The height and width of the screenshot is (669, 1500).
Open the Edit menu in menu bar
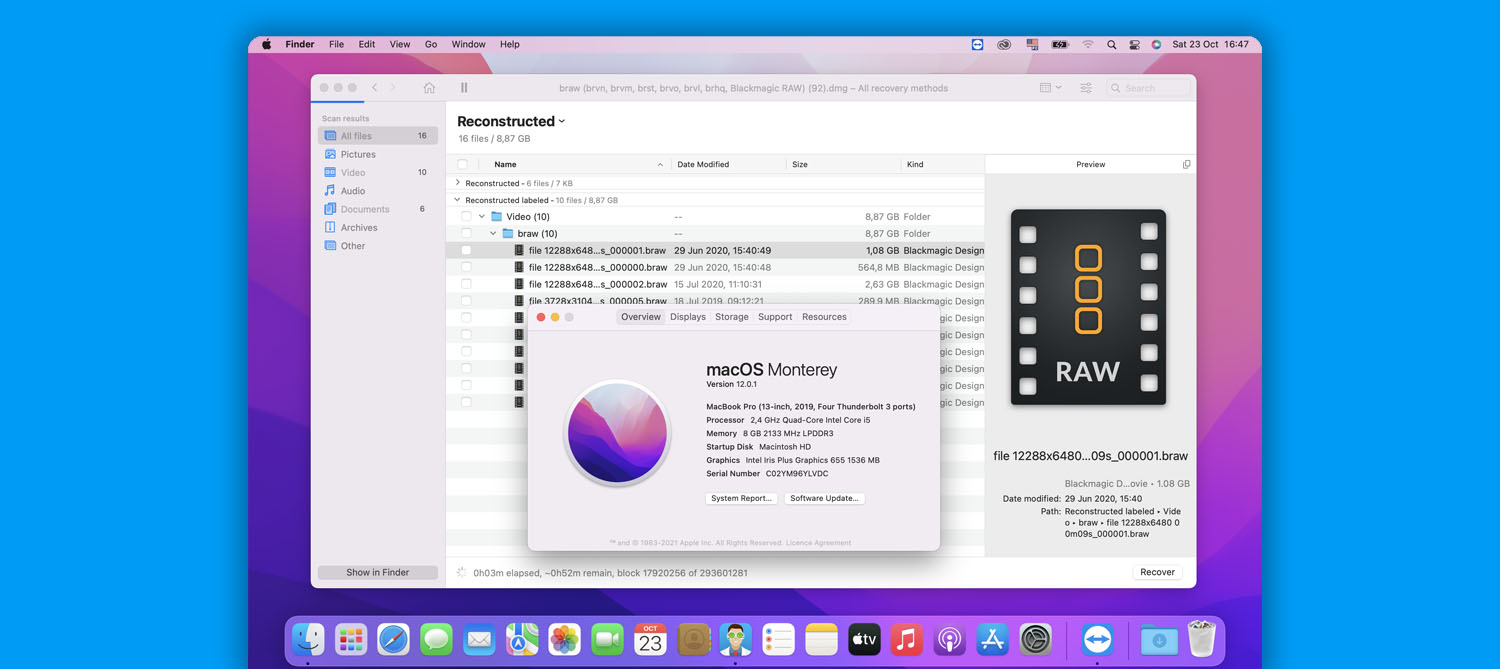(367, 44)
